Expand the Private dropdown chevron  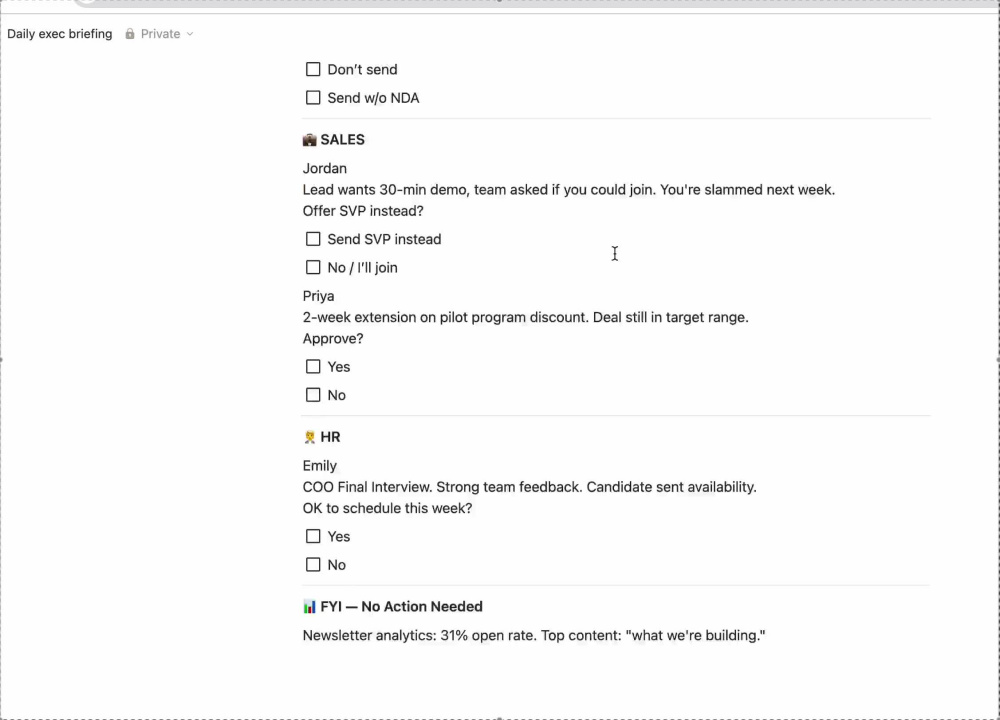pos(190,34)
